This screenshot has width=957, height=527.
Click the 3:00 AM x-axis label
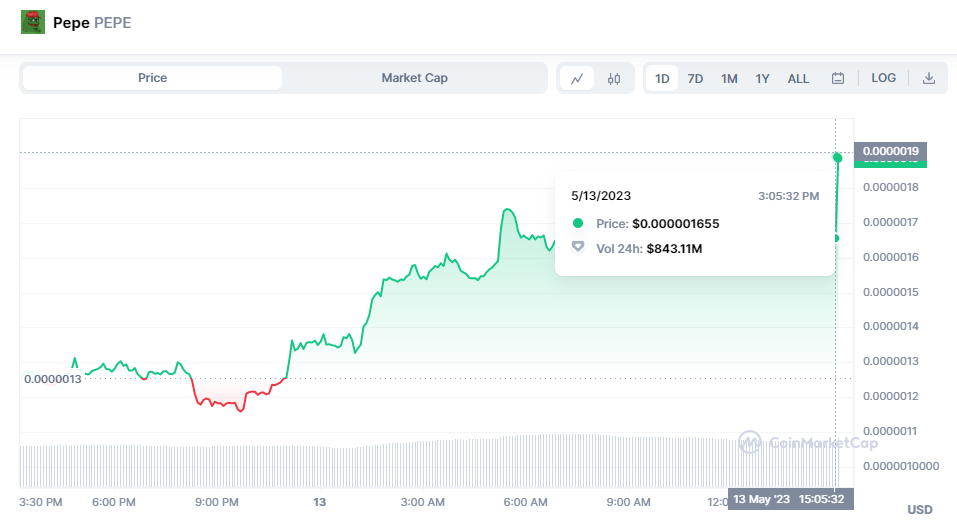click(422, 503)
